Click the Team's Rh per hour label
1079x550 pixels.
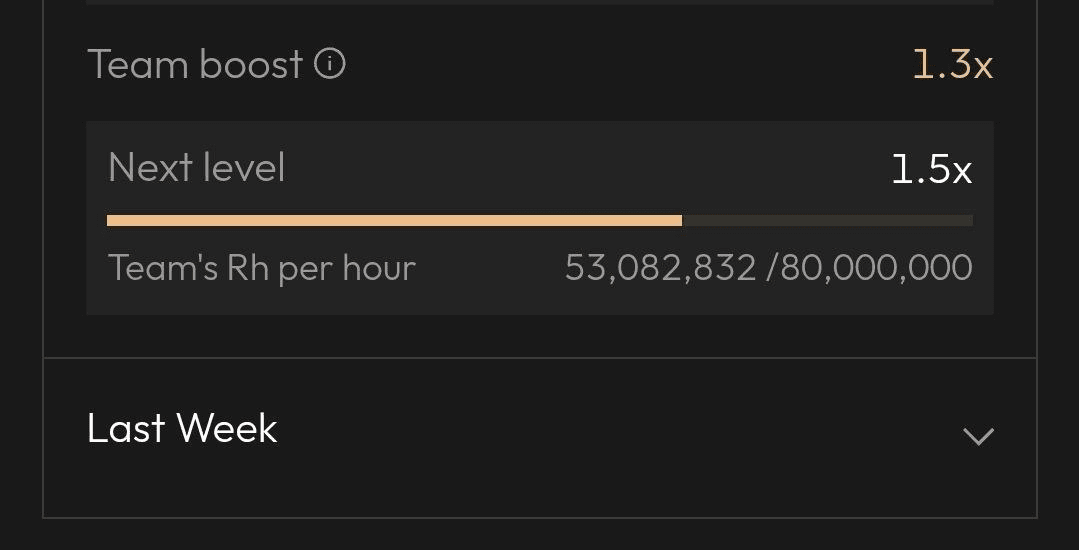pyautogui.click(x=261, y=268)
